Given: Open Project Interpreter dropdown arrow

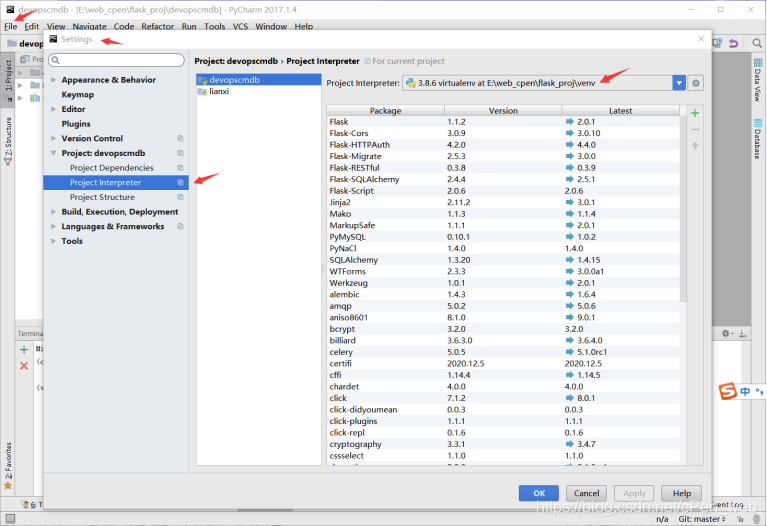Looking at the screenshot, I should coord(679,83).
